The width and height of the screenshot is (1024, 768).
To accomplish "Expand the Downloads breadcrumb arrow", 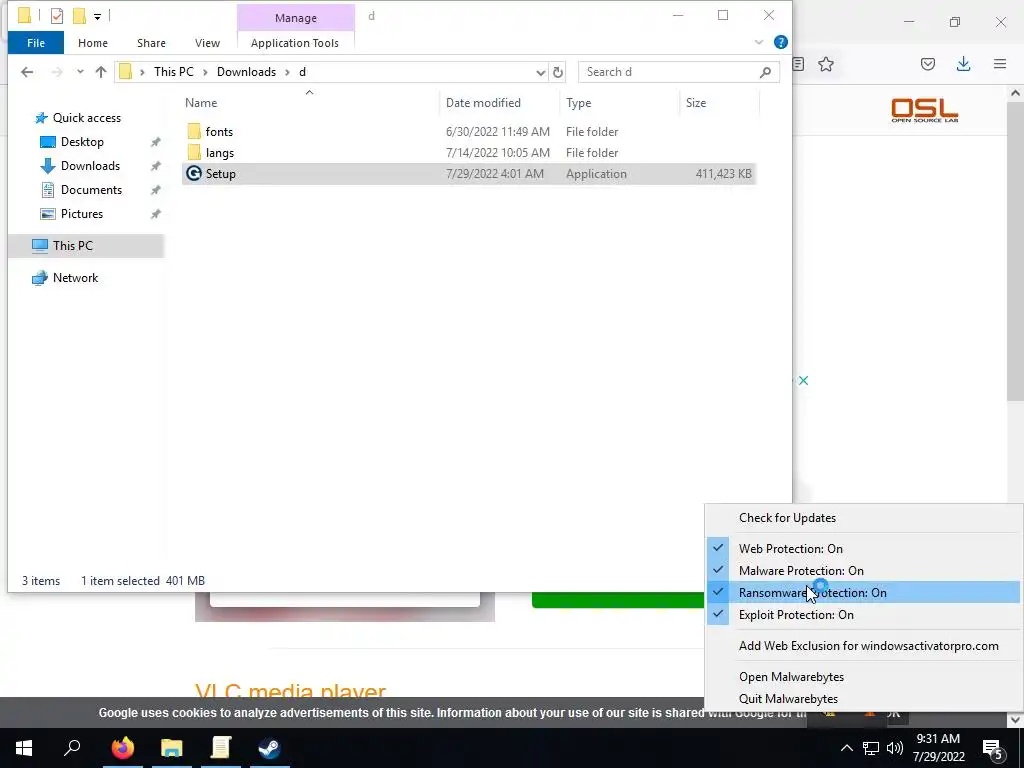I will (x=287, y=72).
